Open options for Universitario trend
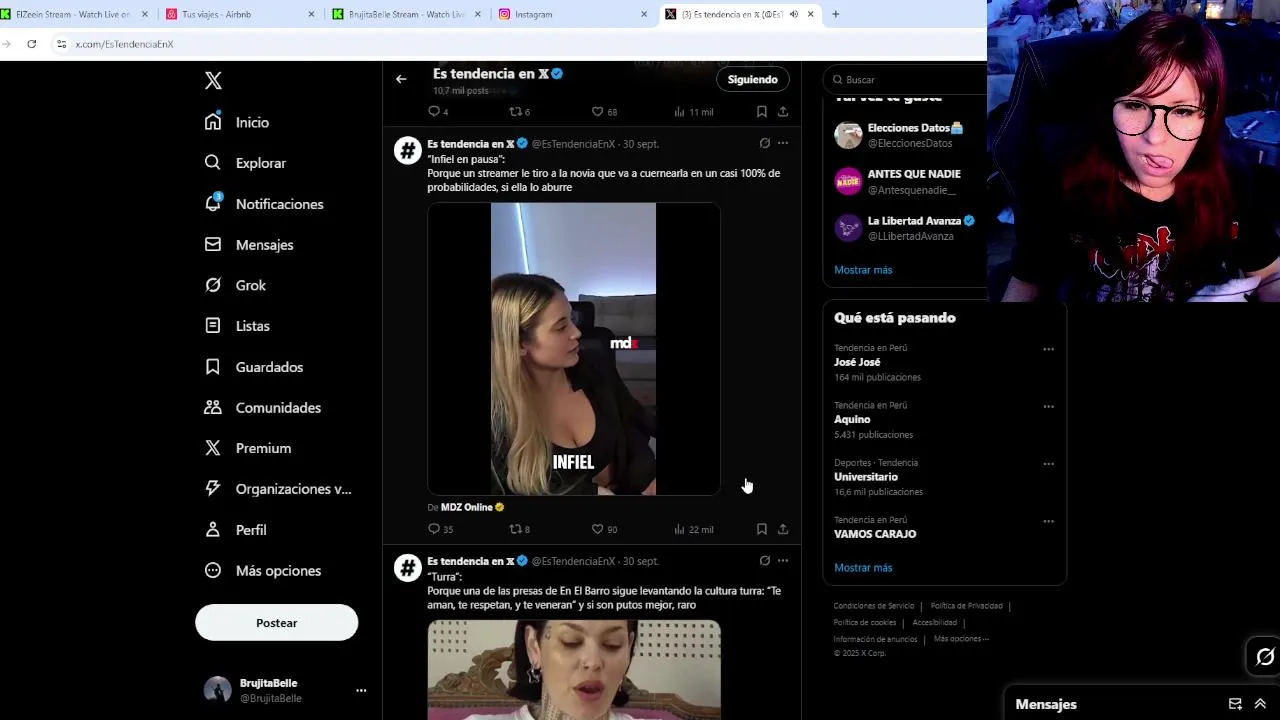 (1048, 463)
